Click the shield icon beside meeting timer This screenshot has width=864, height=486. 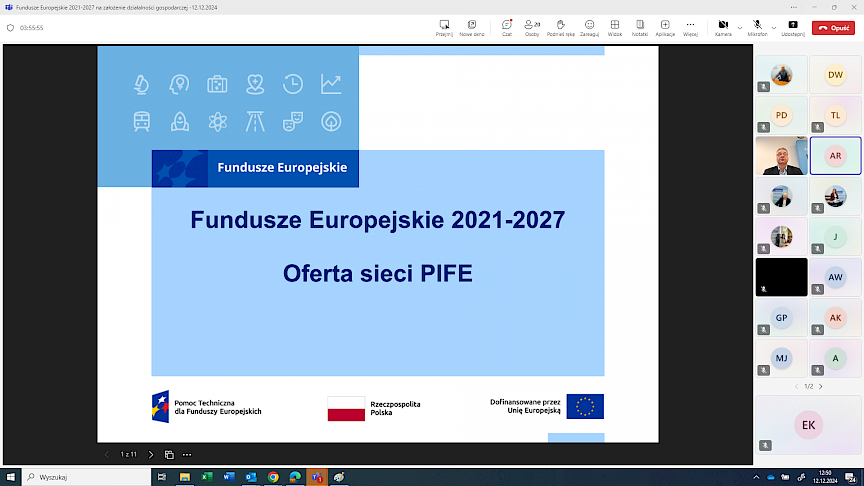coord(10,28)
